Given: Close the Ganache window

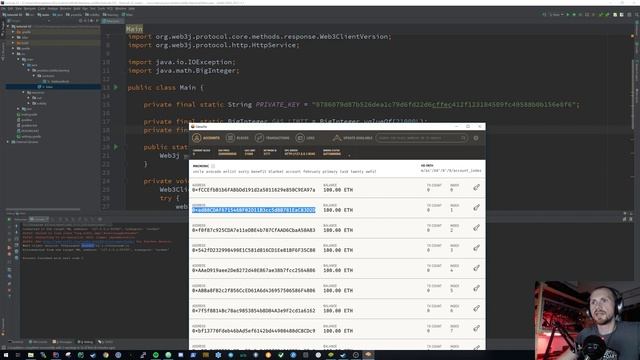Looking at the screenshot, I should (480, 127).
